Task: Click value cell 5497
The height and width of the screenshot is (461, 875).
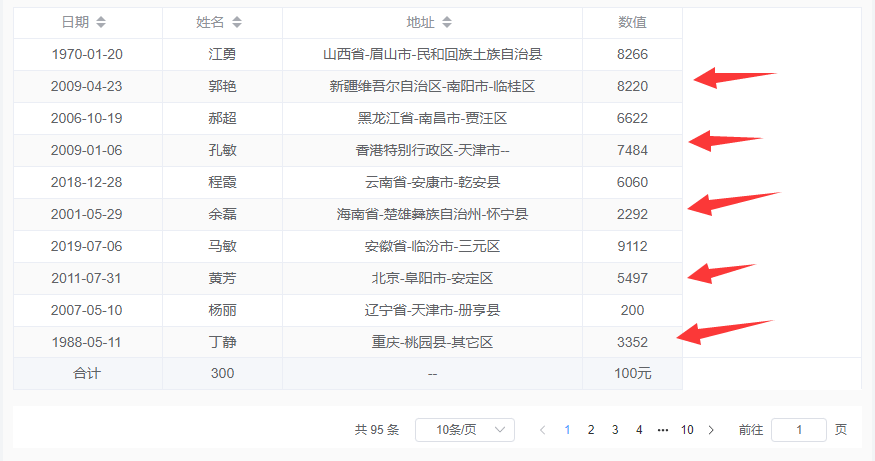Action: tap(632, 278)
